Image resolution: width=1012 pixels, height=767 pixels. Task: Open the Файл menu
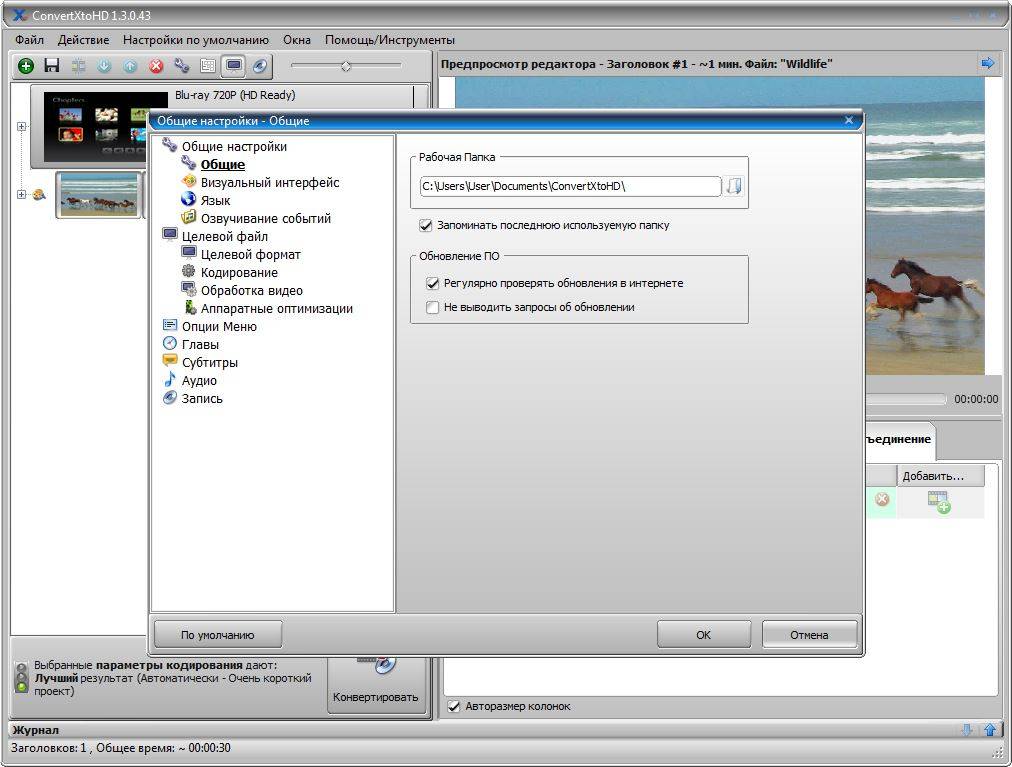[29, 40]
